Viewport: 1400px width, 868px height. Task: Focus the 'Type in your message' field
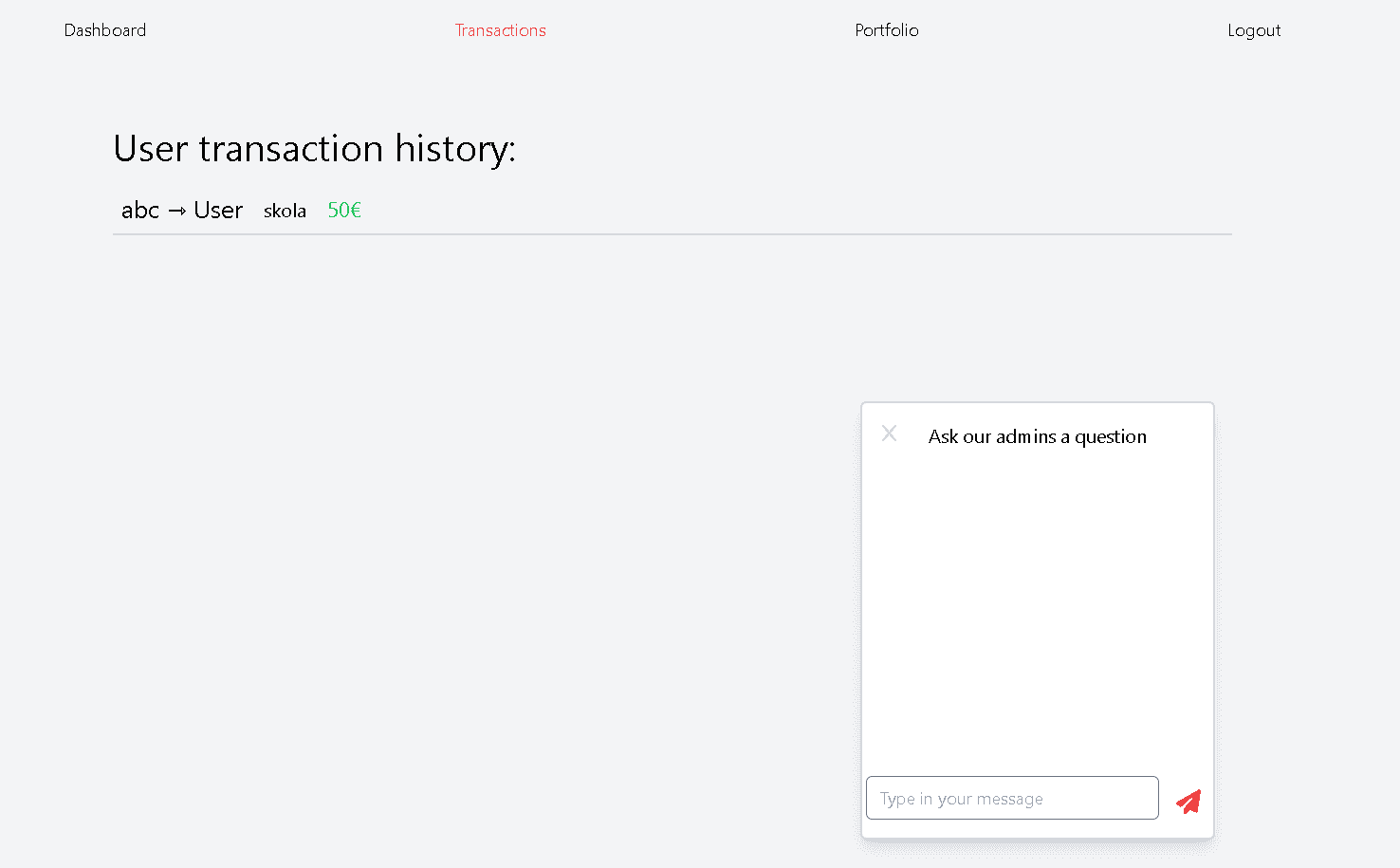(1011, 798)
